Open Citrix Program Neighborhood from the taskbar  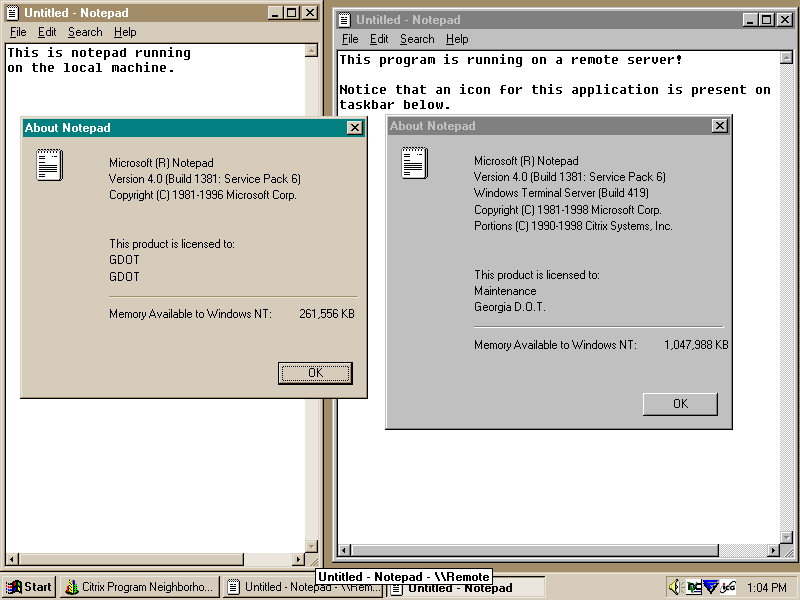[x=138, y=587]
